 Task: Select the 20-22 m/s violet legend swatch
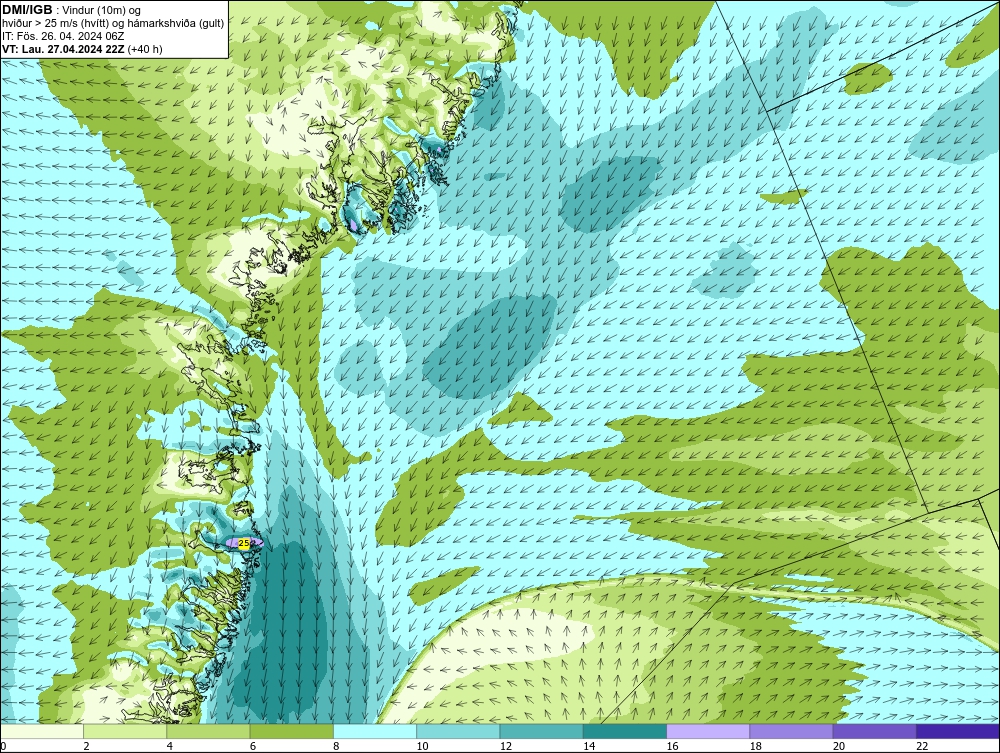[874, 731]
